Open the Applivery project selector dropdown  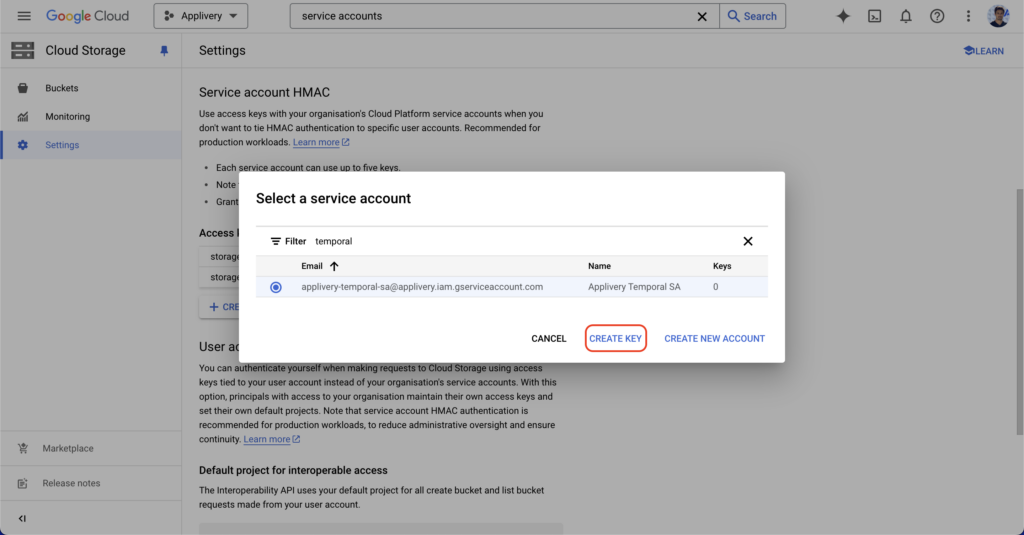click(200, 16)
